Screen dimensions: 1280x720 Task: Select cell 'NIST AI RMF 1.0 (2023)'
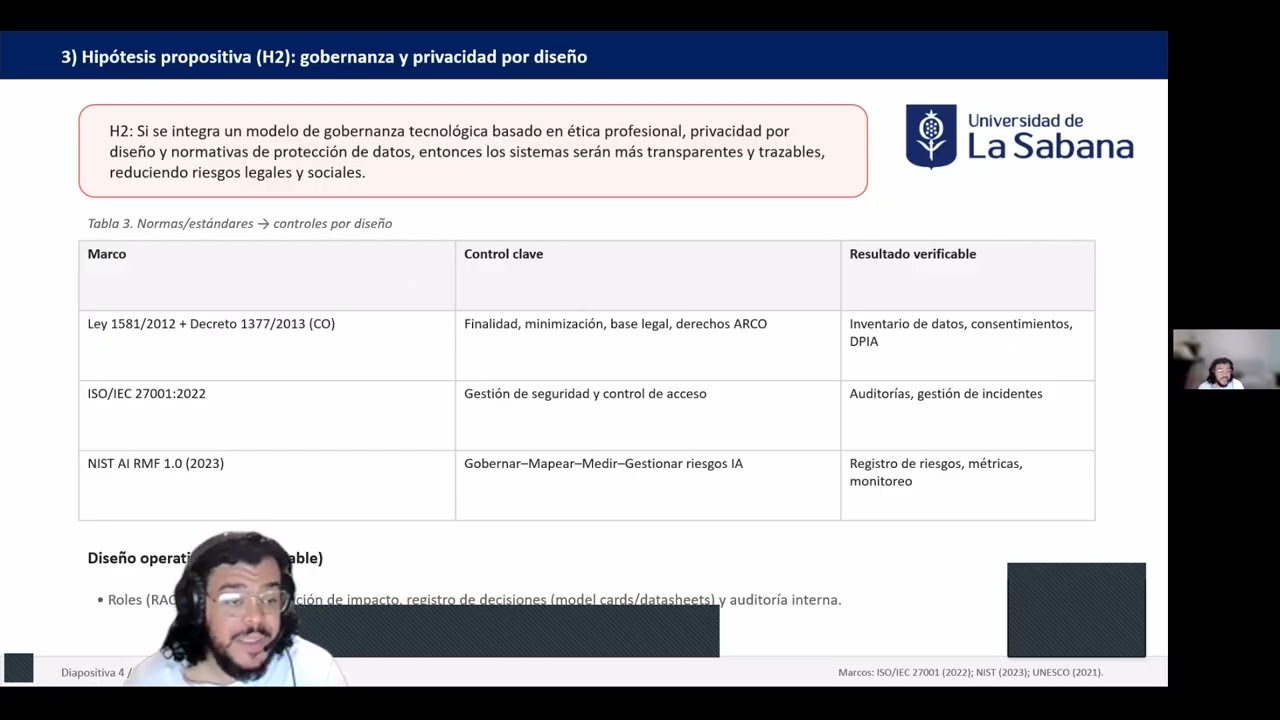(x=267, y=486)
